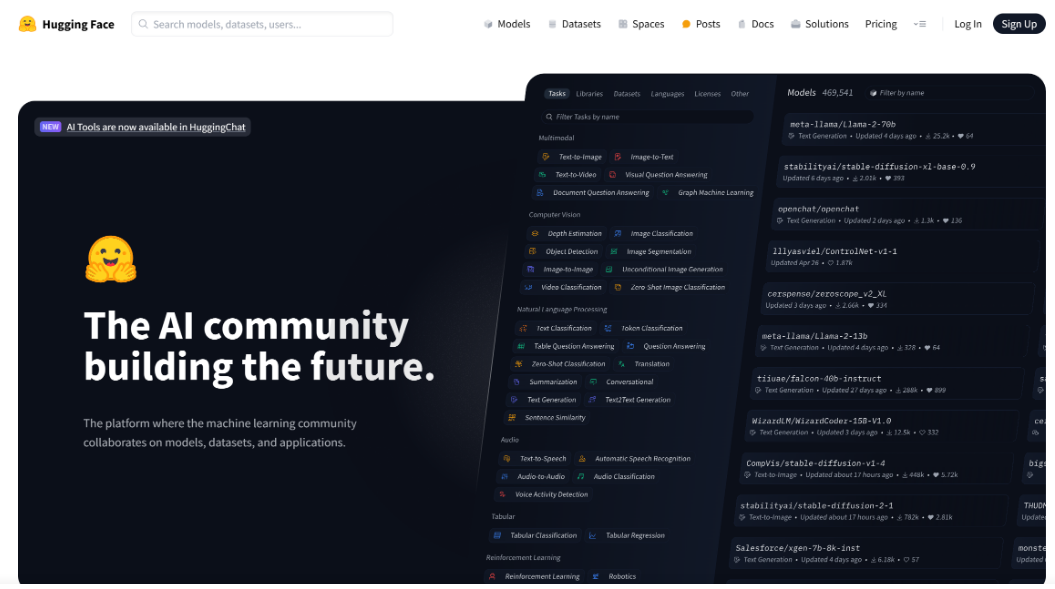Click the Datasets icon in navigation

tap(552, 24)
